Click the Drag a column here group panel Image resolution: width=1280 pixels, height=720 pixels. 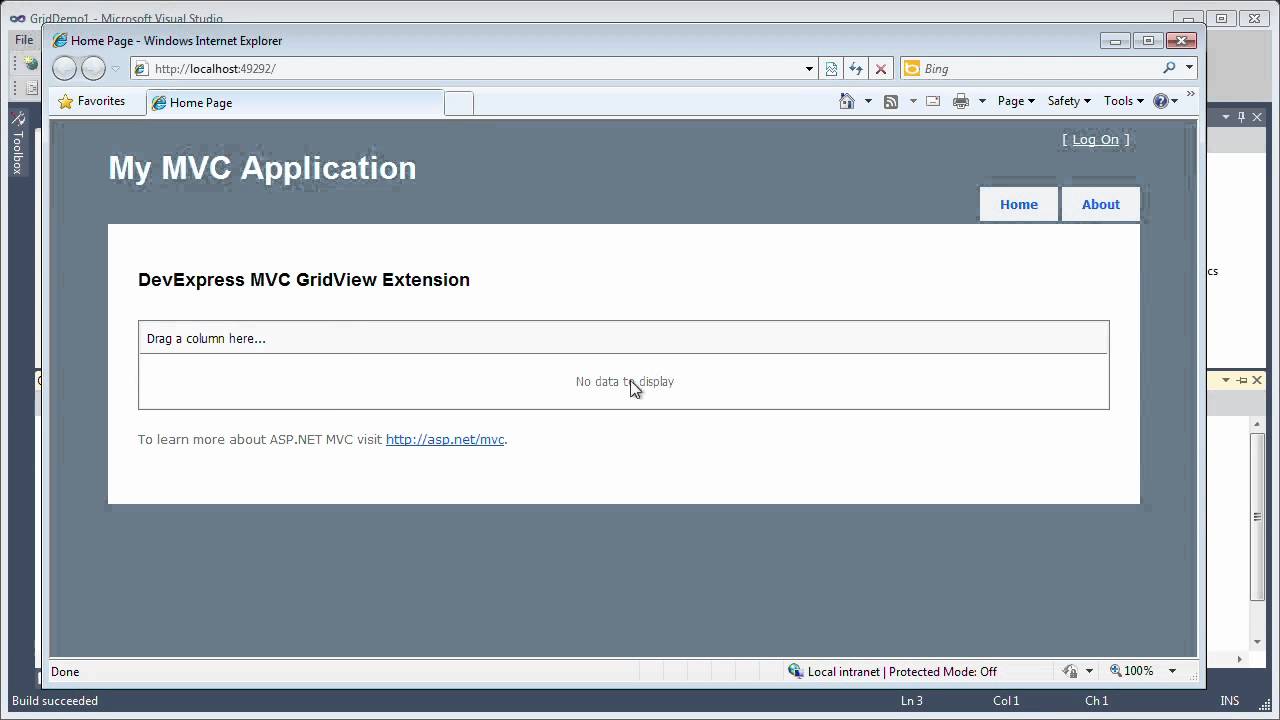click(x=624, y=338)
